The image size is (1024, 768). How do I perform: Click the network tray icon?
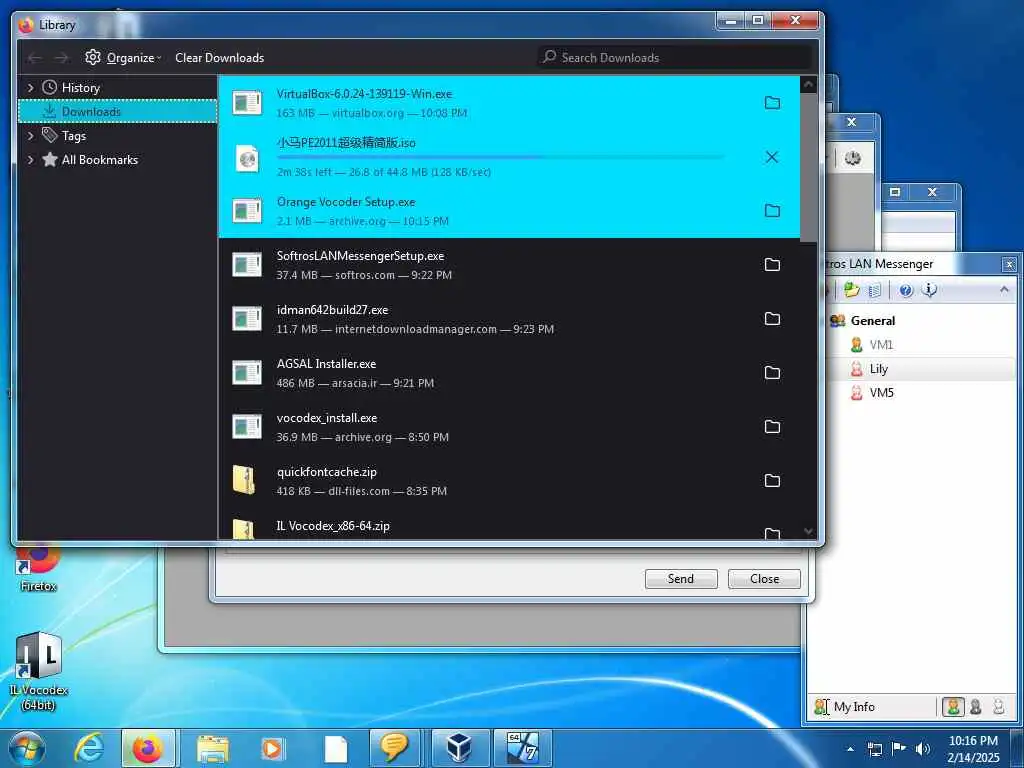(x=875, y=749)
